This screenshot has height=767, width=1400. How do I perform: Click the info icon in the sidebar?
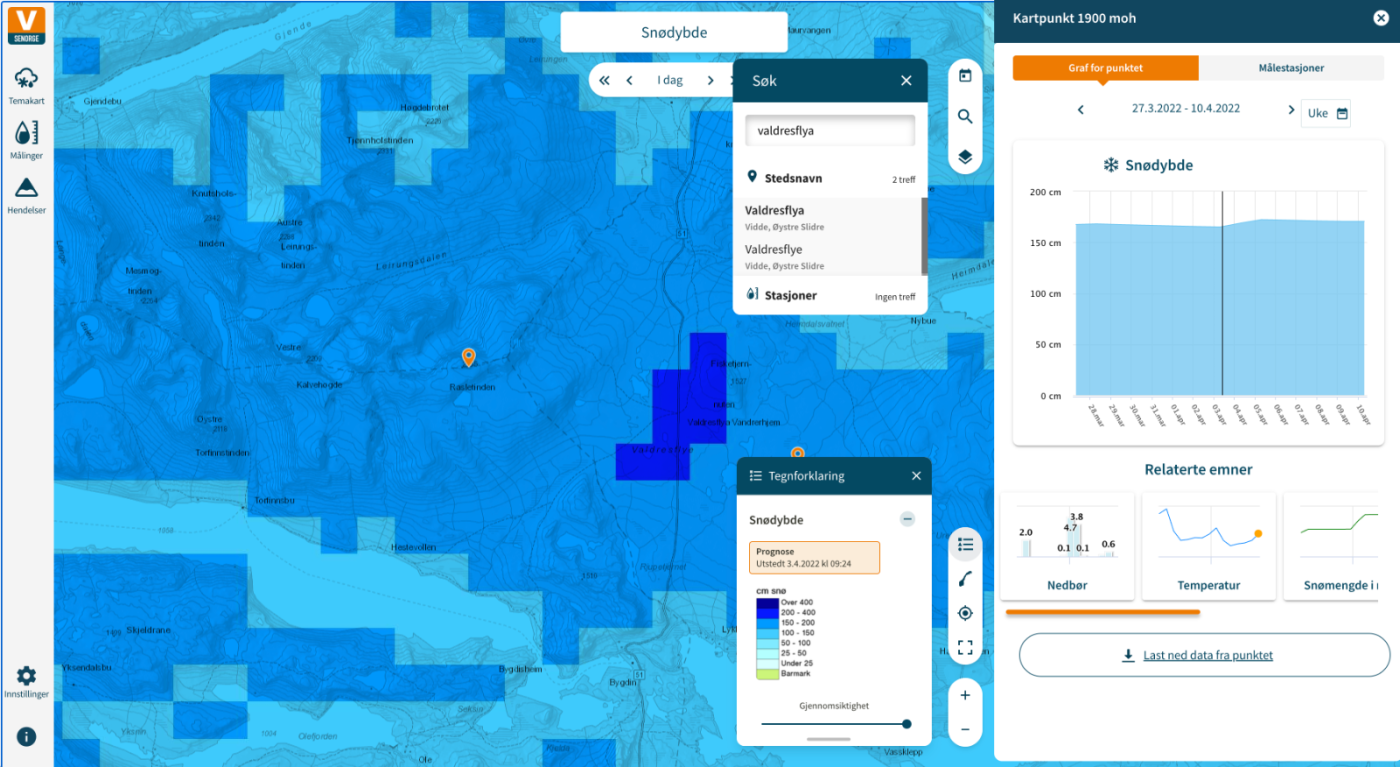(26, 736)
